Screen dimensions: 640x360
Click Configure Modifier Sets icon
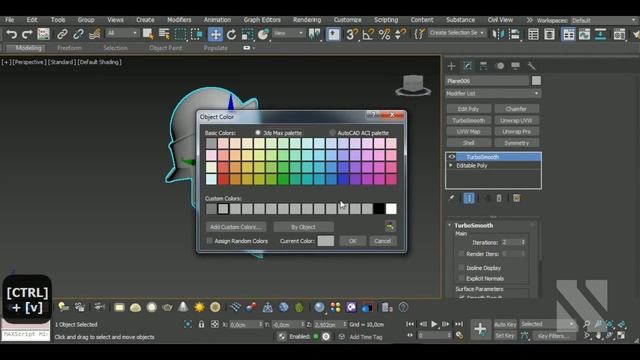pyautogui.click(x=516, y=198)
